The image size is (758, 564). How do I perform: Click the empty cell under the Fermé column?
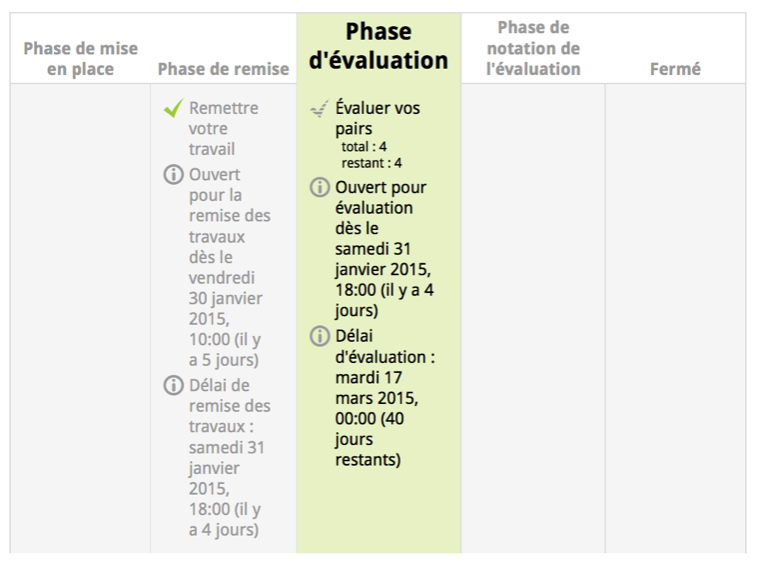point(675,318)
